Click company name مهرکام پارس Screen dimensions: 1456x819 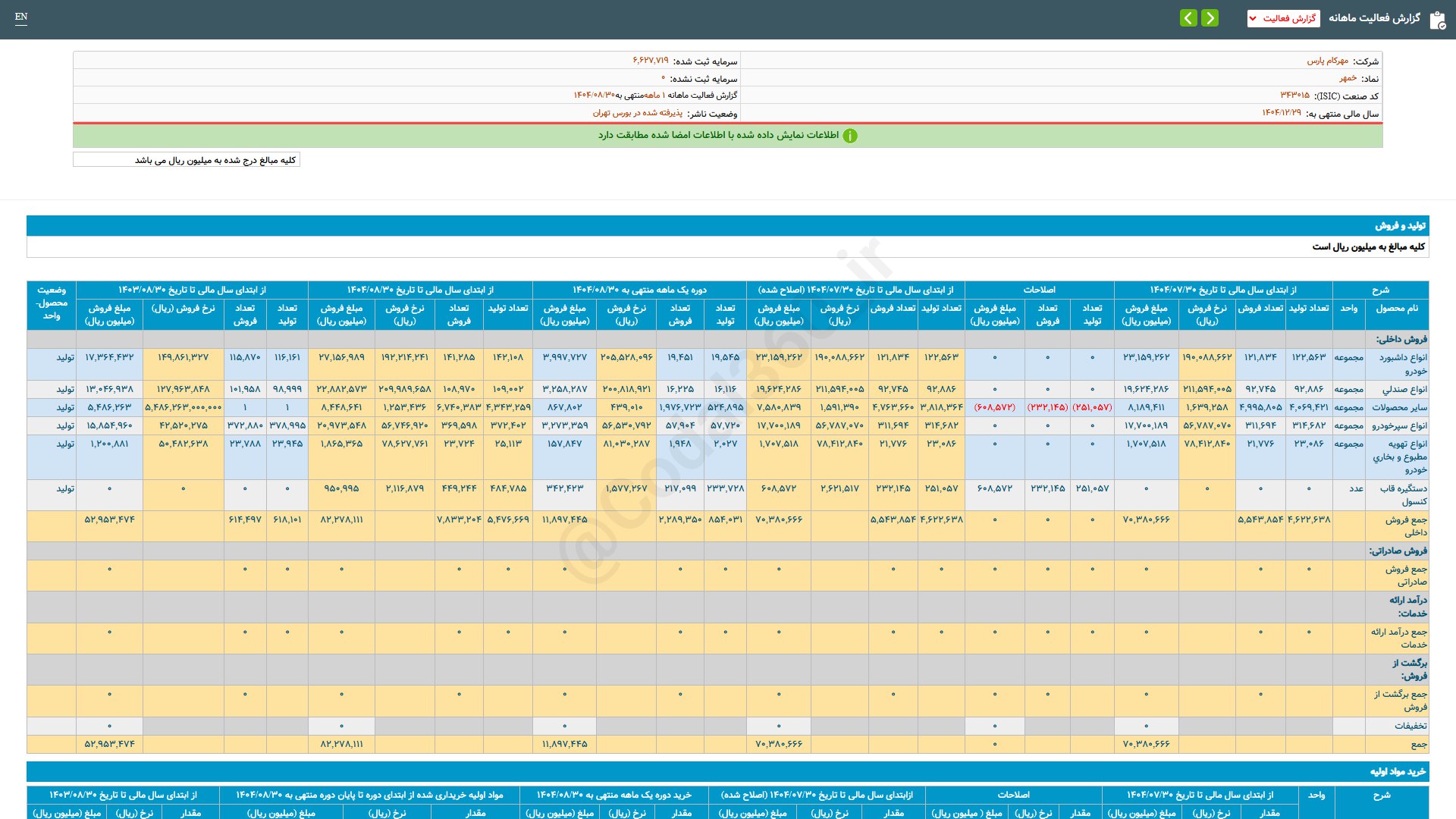click(1327, 61)
